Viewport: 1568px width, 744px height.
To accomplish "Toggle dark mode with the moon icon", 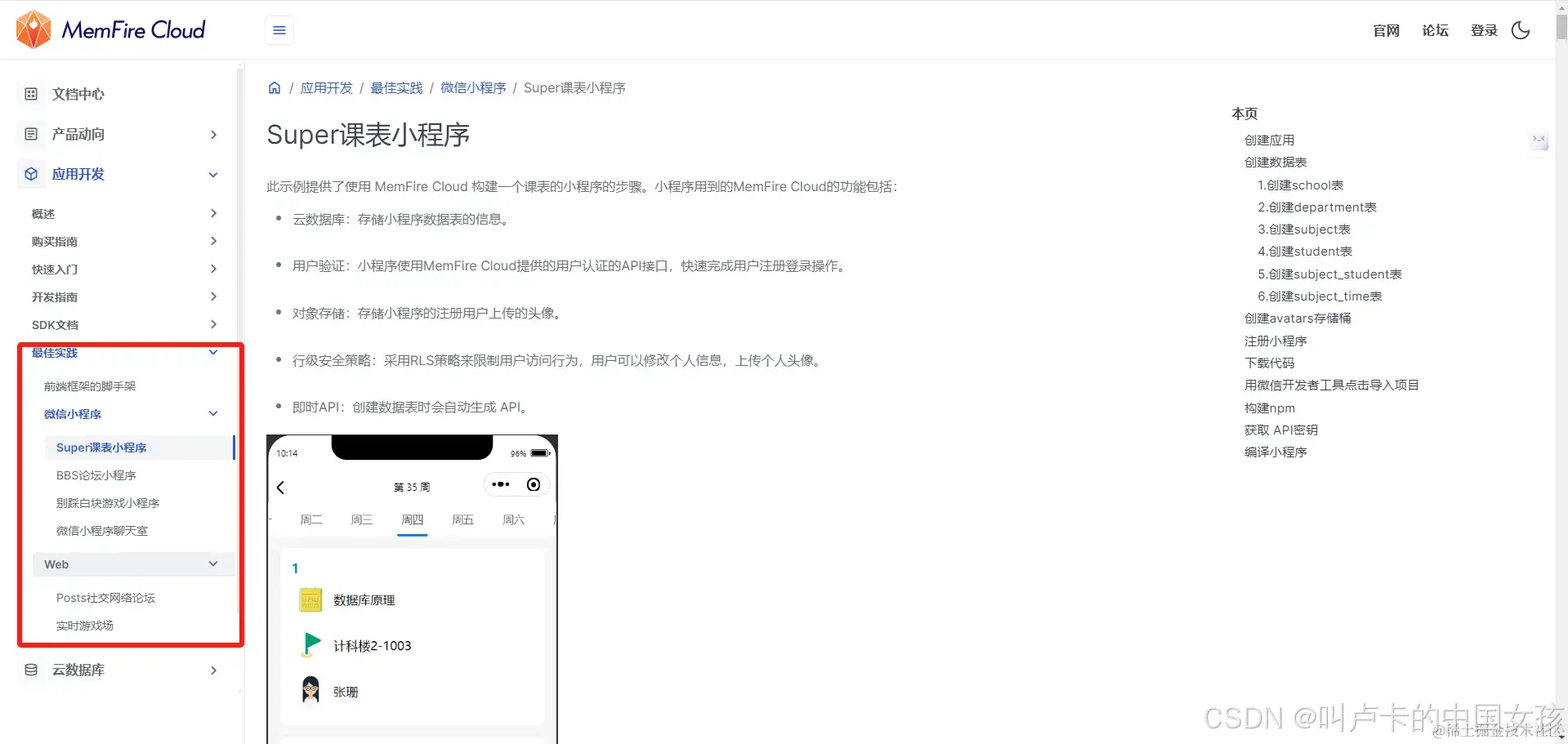I will click(x=1521, y=30).
